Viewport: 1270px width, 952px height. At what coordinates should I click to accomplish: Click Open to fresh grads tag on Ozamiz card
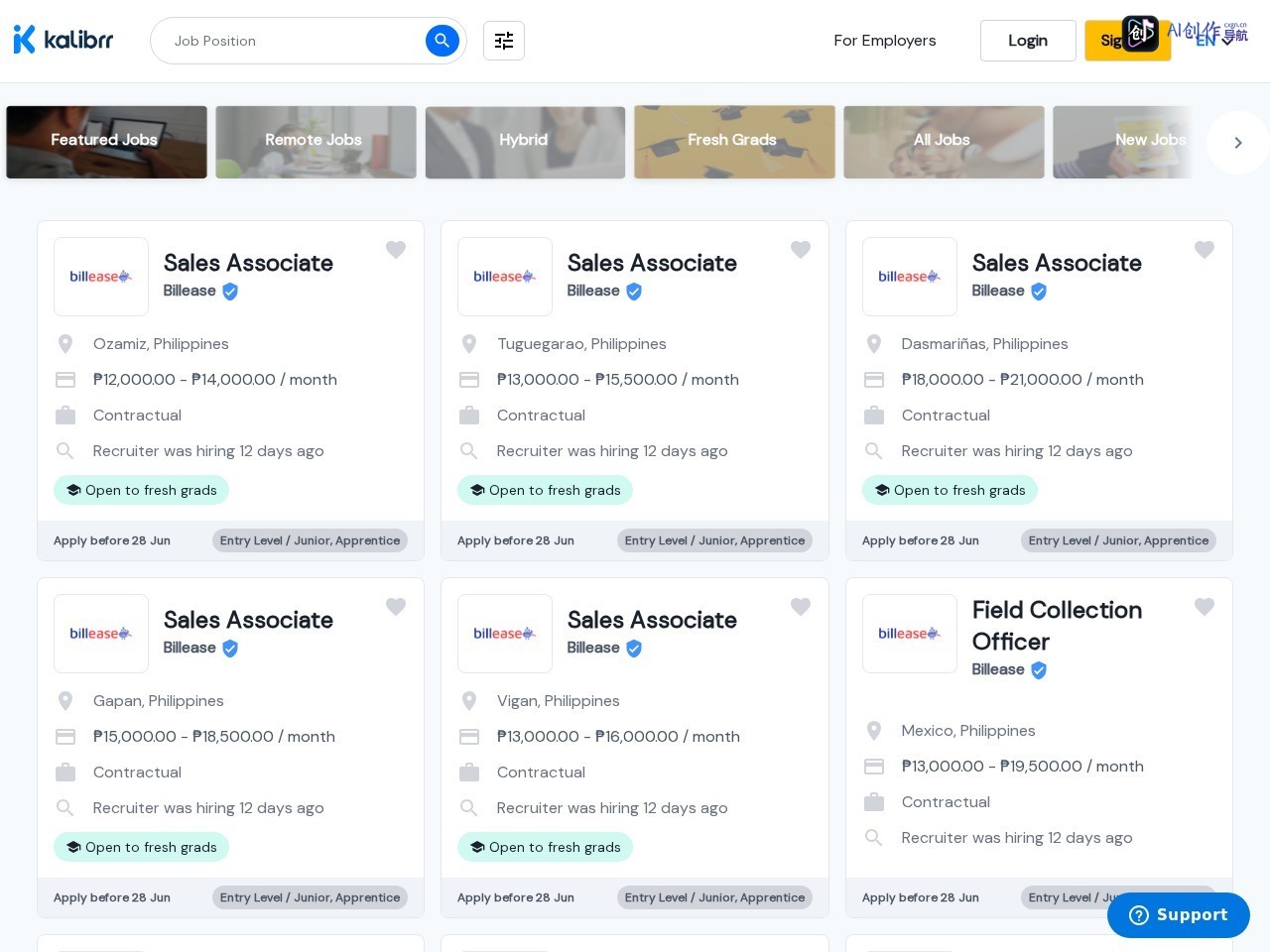tap(142, 490)
